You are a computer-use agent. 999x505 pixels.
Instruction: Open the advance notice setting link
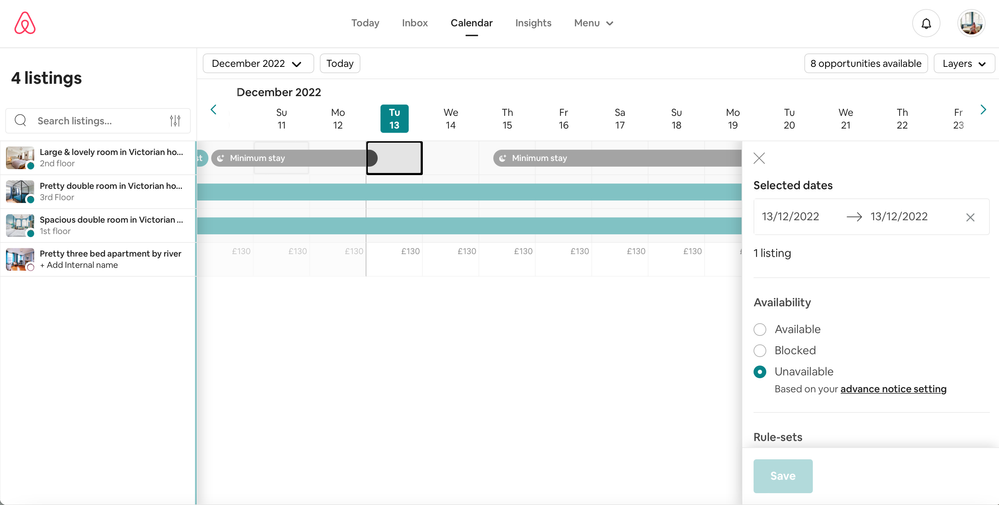pyautogui.click(x=893, y=389)
